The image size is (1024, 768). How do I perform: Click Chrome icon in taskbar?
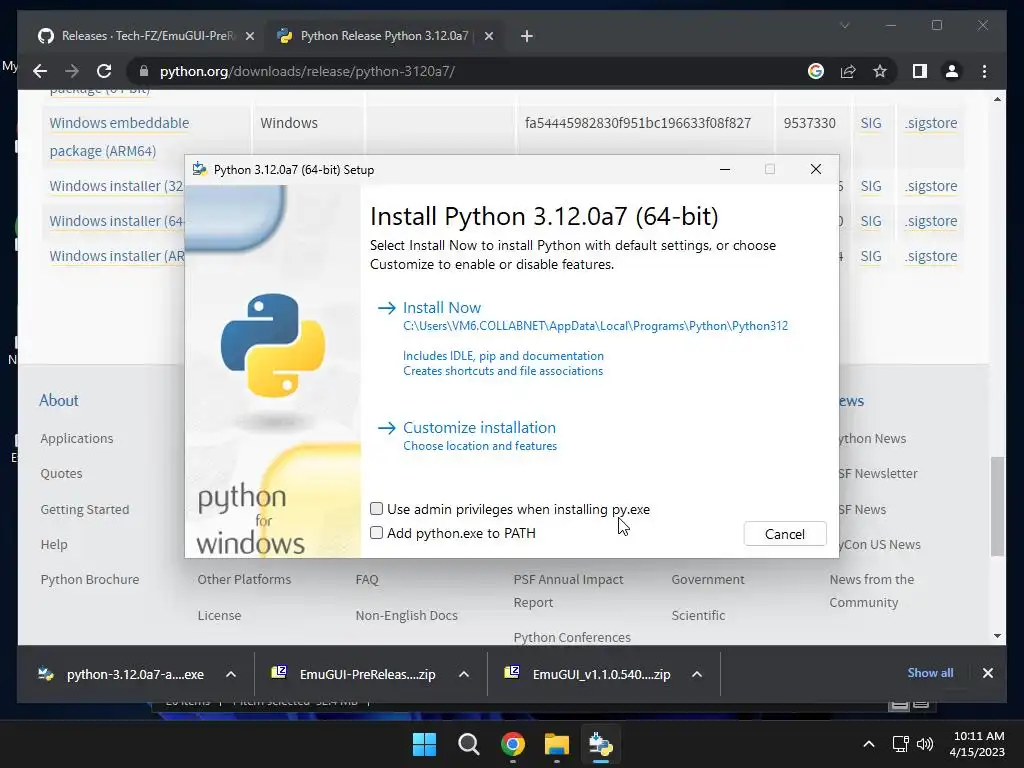coord(513,744)
